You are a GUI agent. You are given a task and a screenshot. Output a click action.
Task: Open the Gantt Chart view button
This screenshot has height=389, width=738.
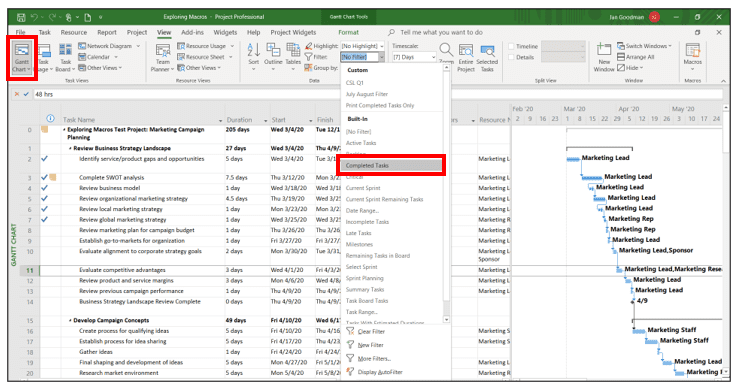22,57
